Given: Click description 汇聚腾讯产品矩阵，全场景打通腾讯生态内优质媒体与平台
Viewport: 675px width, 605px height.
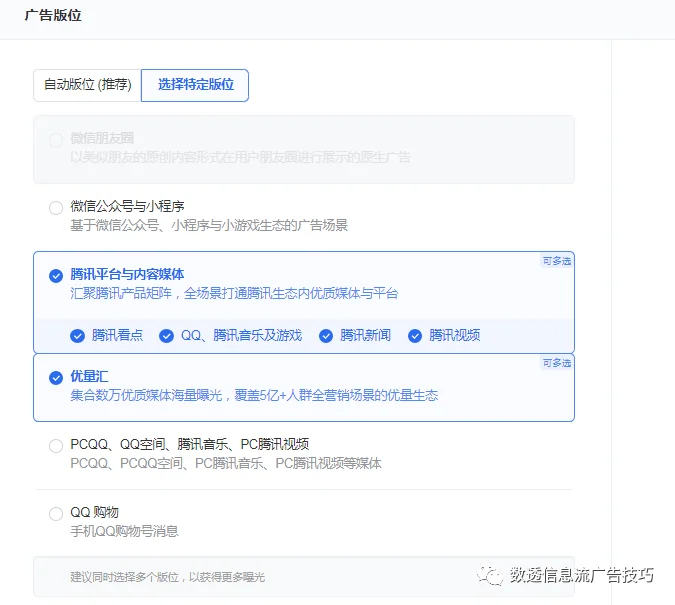Looking at the screenshot, I should [x=234, y=294].
